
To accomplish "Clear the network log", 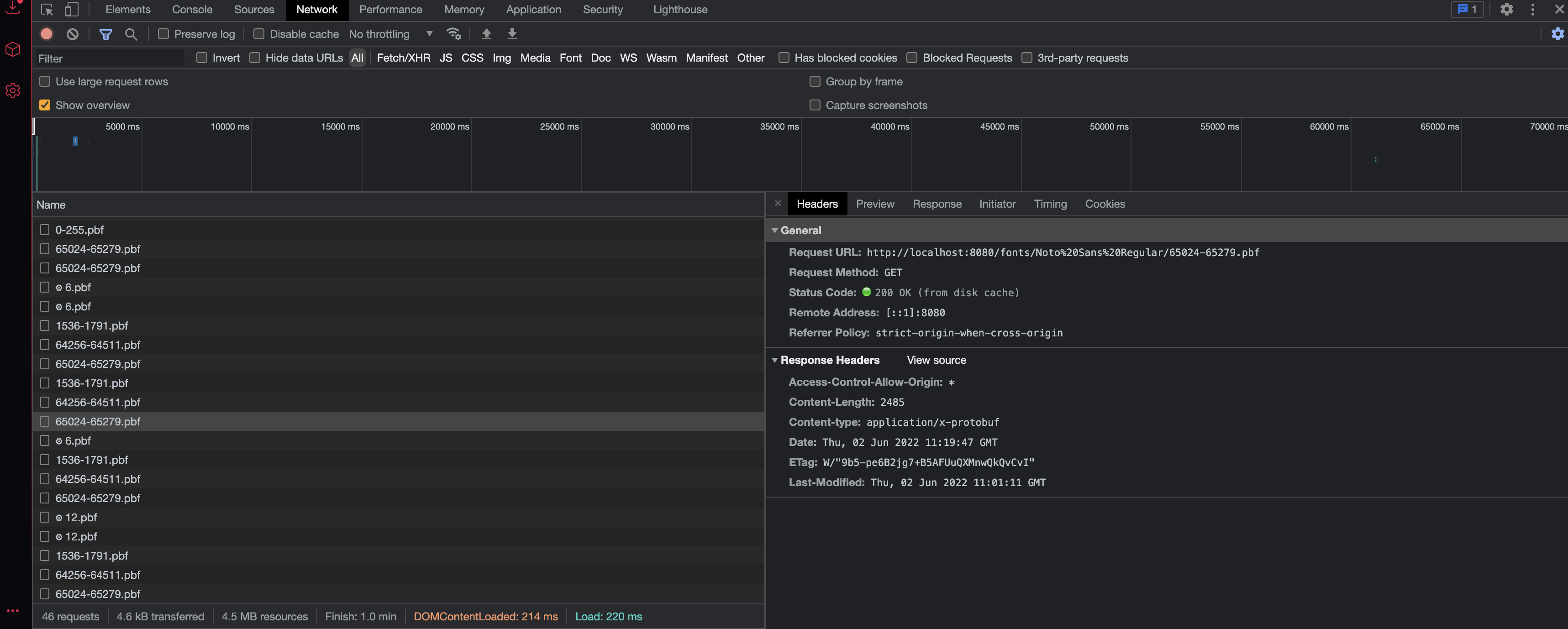I will (73, 34).
